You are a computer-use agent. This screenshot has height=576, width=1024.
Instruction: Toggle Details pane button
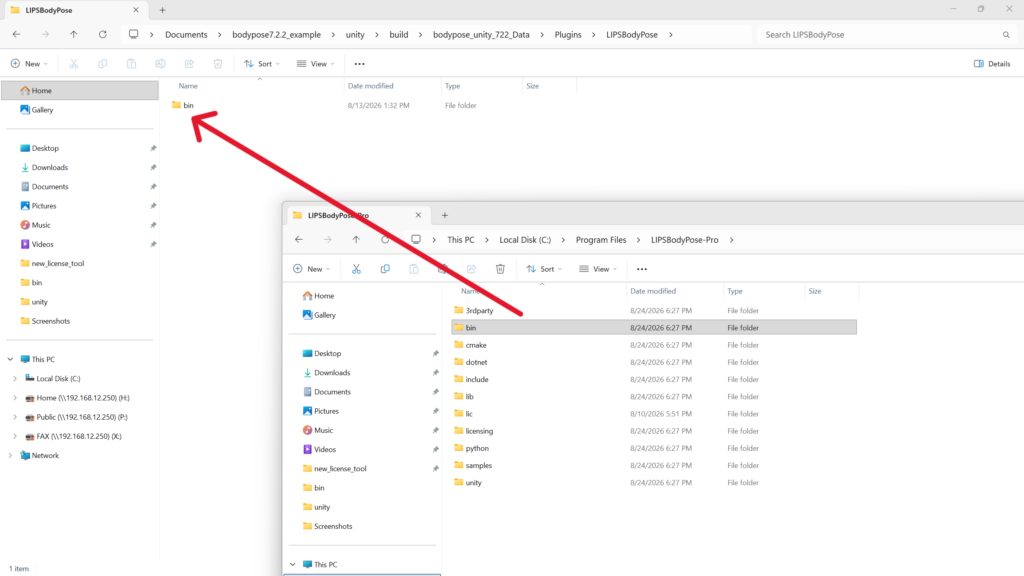click(x=992, y=64)
